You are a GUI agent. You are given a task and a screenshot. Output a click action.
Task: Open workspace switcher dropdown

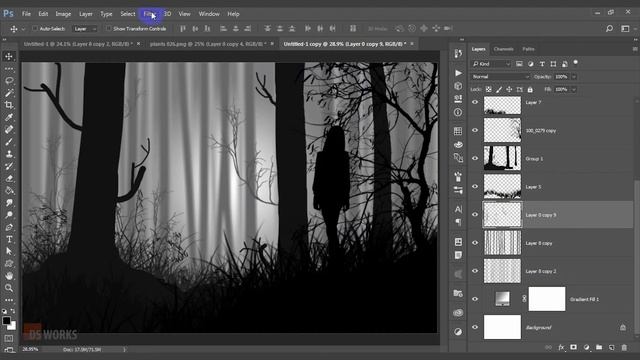(x=625, y=29)
